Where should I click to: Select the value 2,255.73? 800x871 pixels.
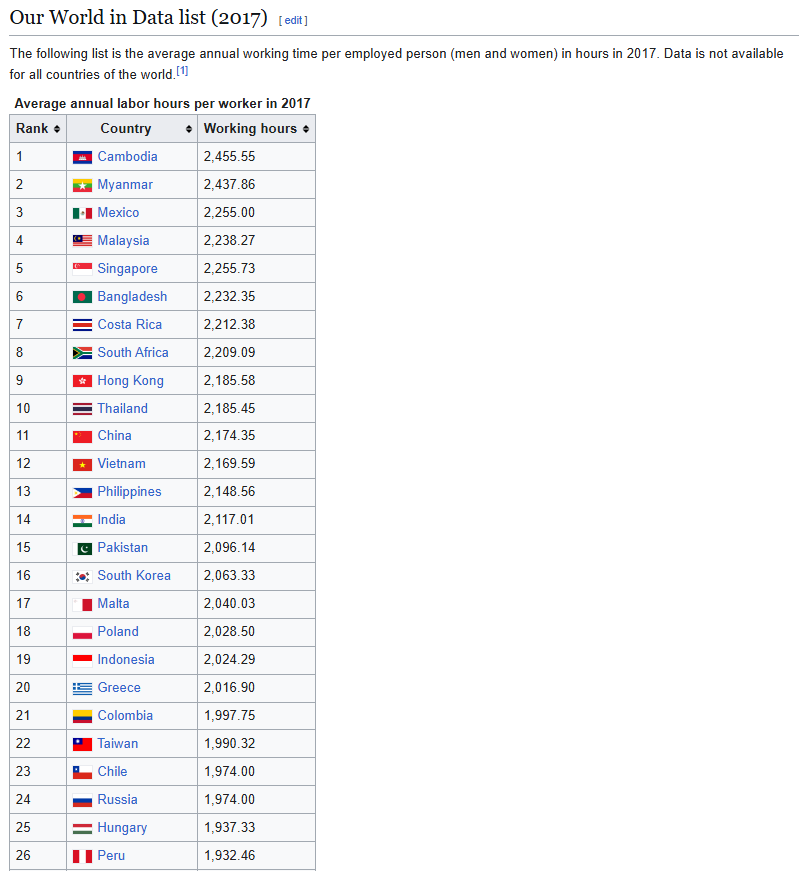pos(229,269)
